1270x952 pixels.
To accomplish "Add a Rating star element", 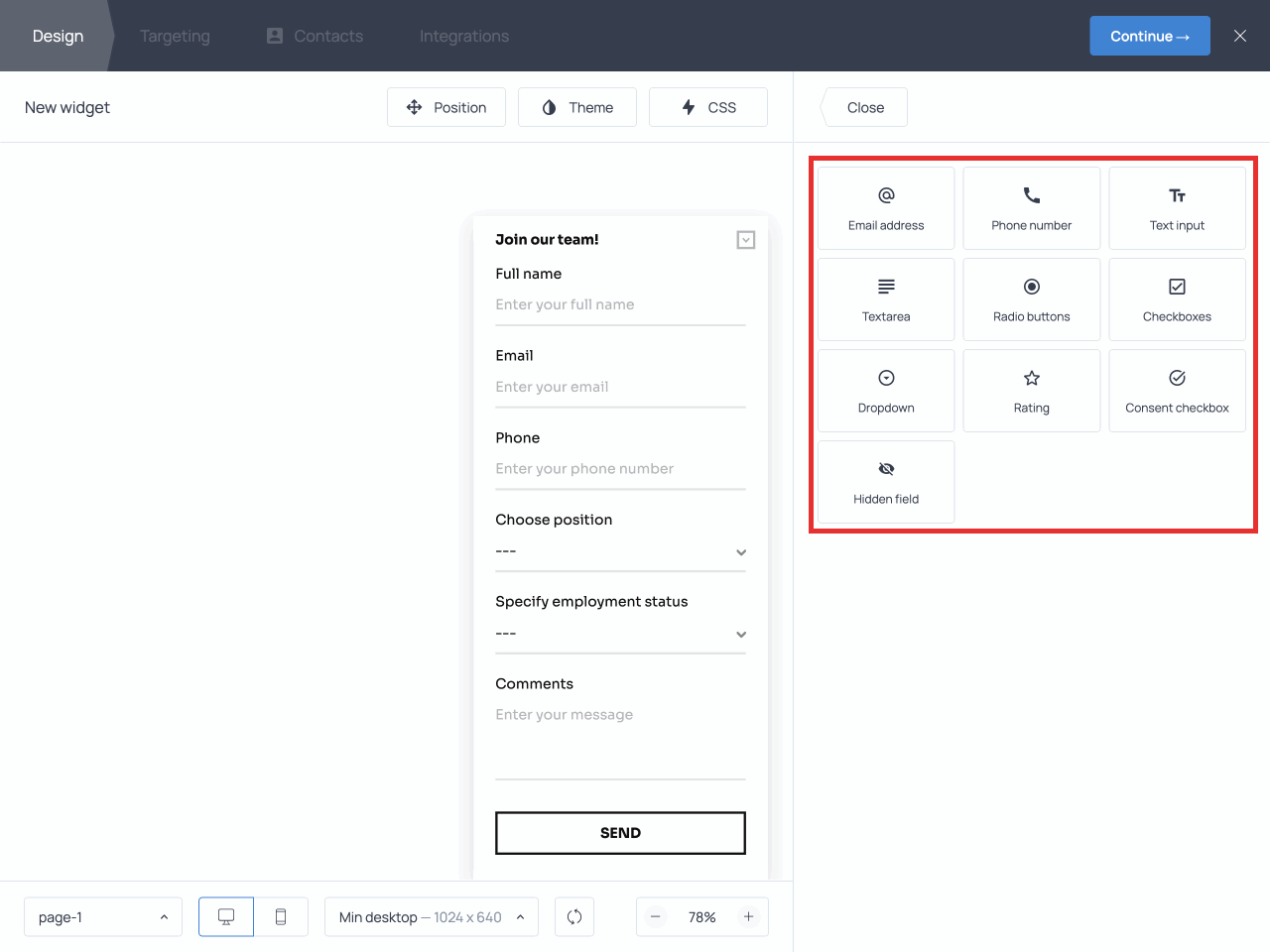I will [1031, 391].
